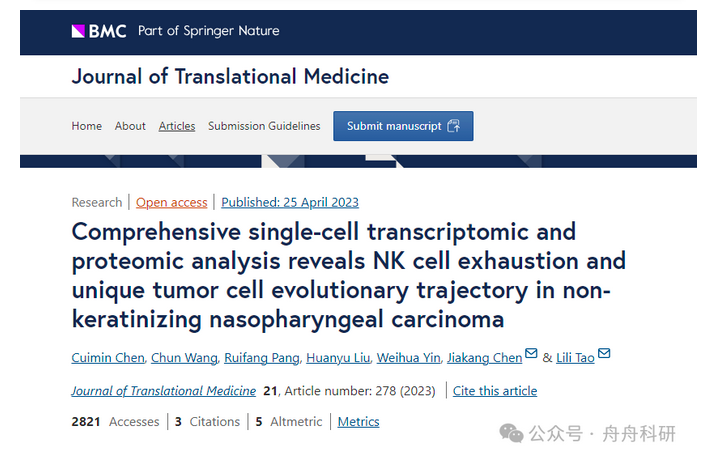Click the Cite this article link
The width and height of the screenshot is (712, 461).
coord(495,391)
